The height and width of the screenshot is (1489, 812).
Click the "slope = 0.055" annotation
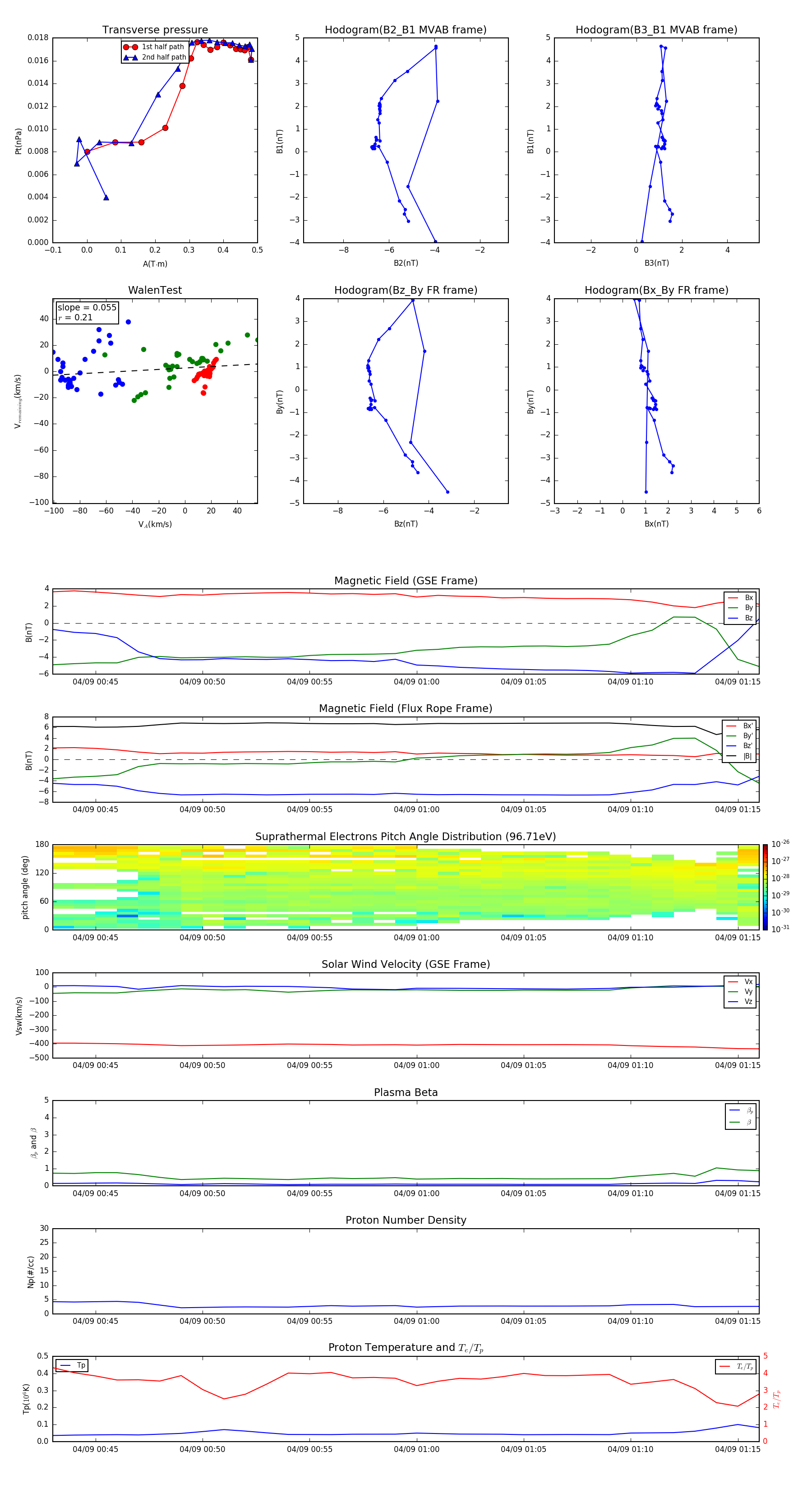click(87, 308)
